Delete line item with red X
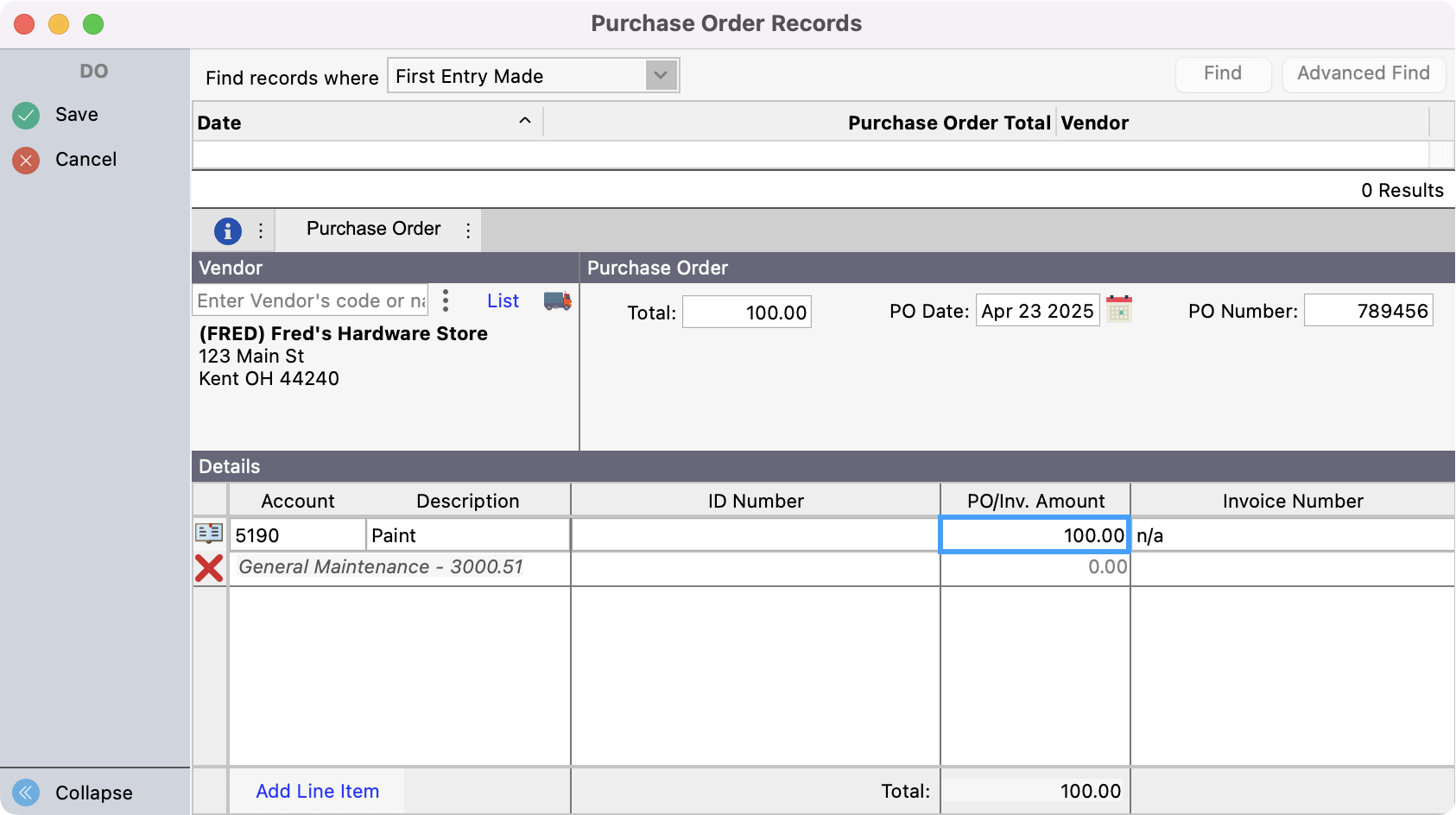Image resolution: width=1456 pixels, height=815 pixels. point(209,568)
